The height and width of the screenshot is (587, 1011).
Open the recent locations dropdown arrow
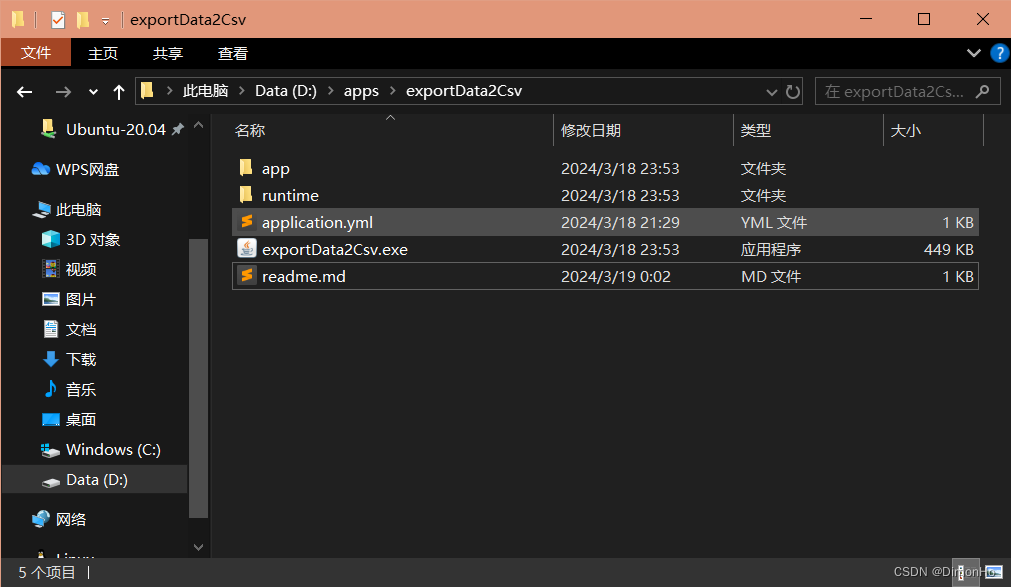(93, 92)
